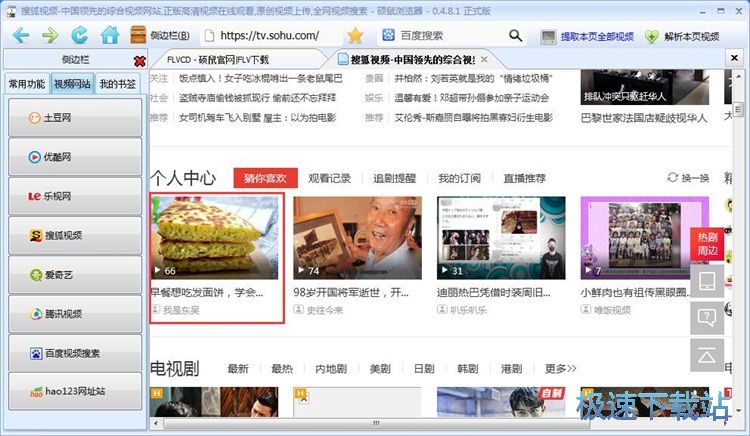This screenshot has height=436, width=750.
Task: Close the sidebar with red X icon
Action: (140, 61)
